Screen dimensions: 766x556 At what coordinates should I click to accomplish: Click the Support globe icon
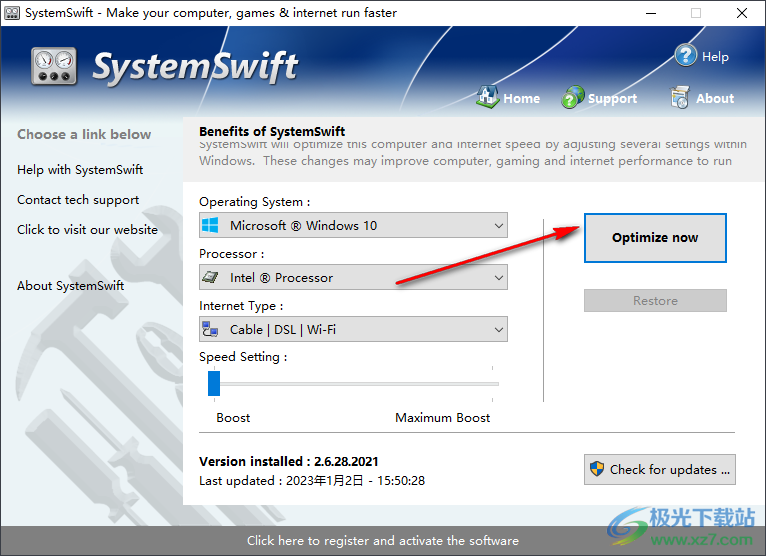point(573,97)
